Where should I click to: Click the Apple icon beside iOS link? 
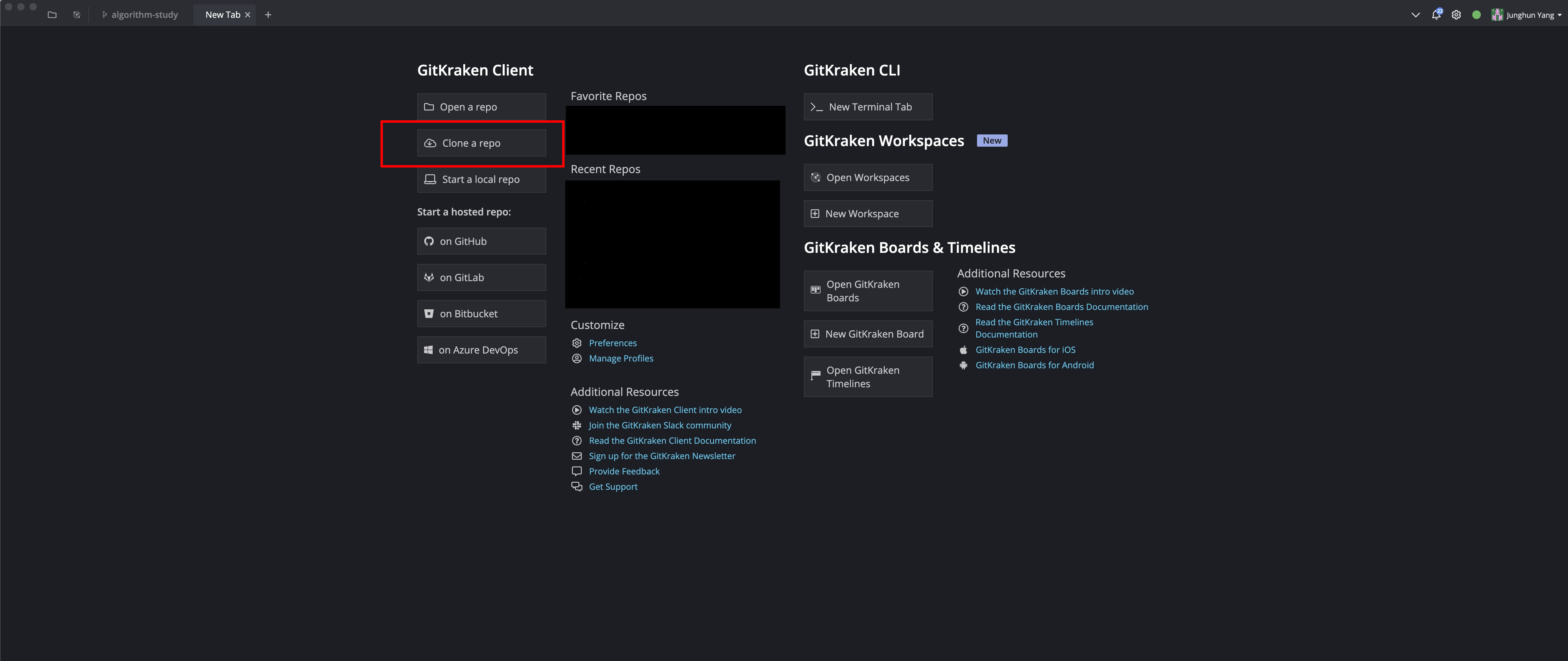click(963, 350)
